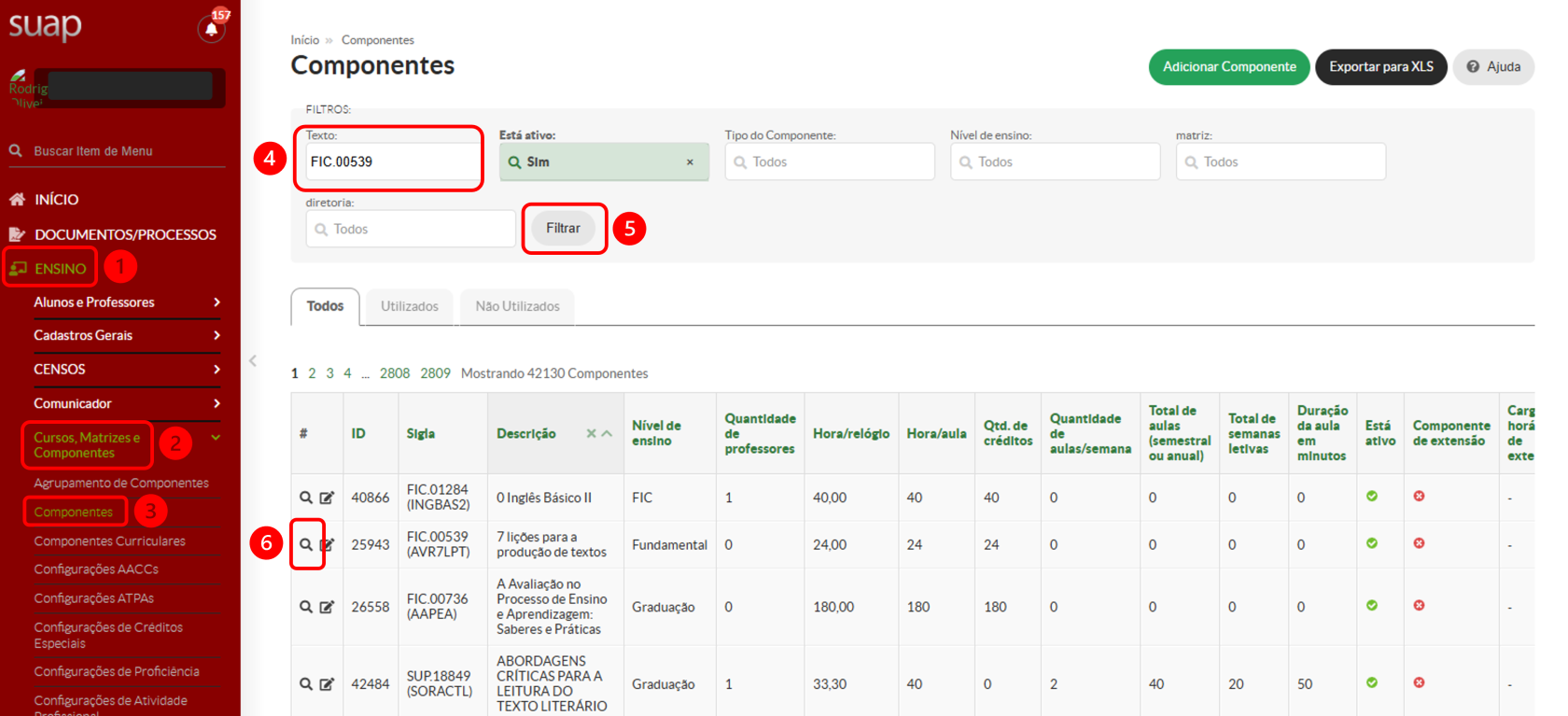The width and height of the screenshot is (1568, 716).
Task: Open Configurações de Proficiência menu item
Action: [117, 671]
